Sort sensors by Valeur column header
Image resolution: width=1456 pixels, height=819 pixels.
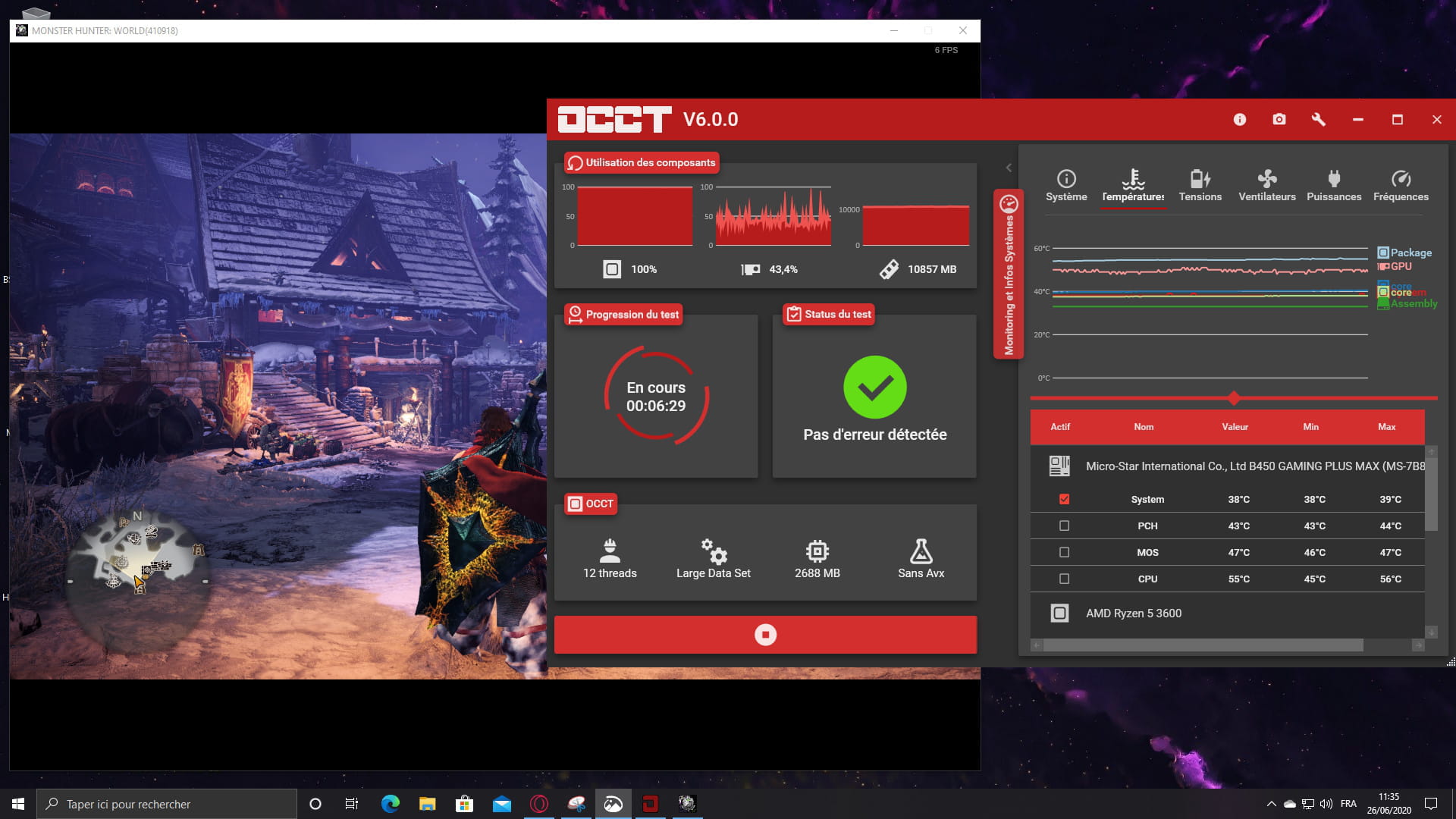1235,427
